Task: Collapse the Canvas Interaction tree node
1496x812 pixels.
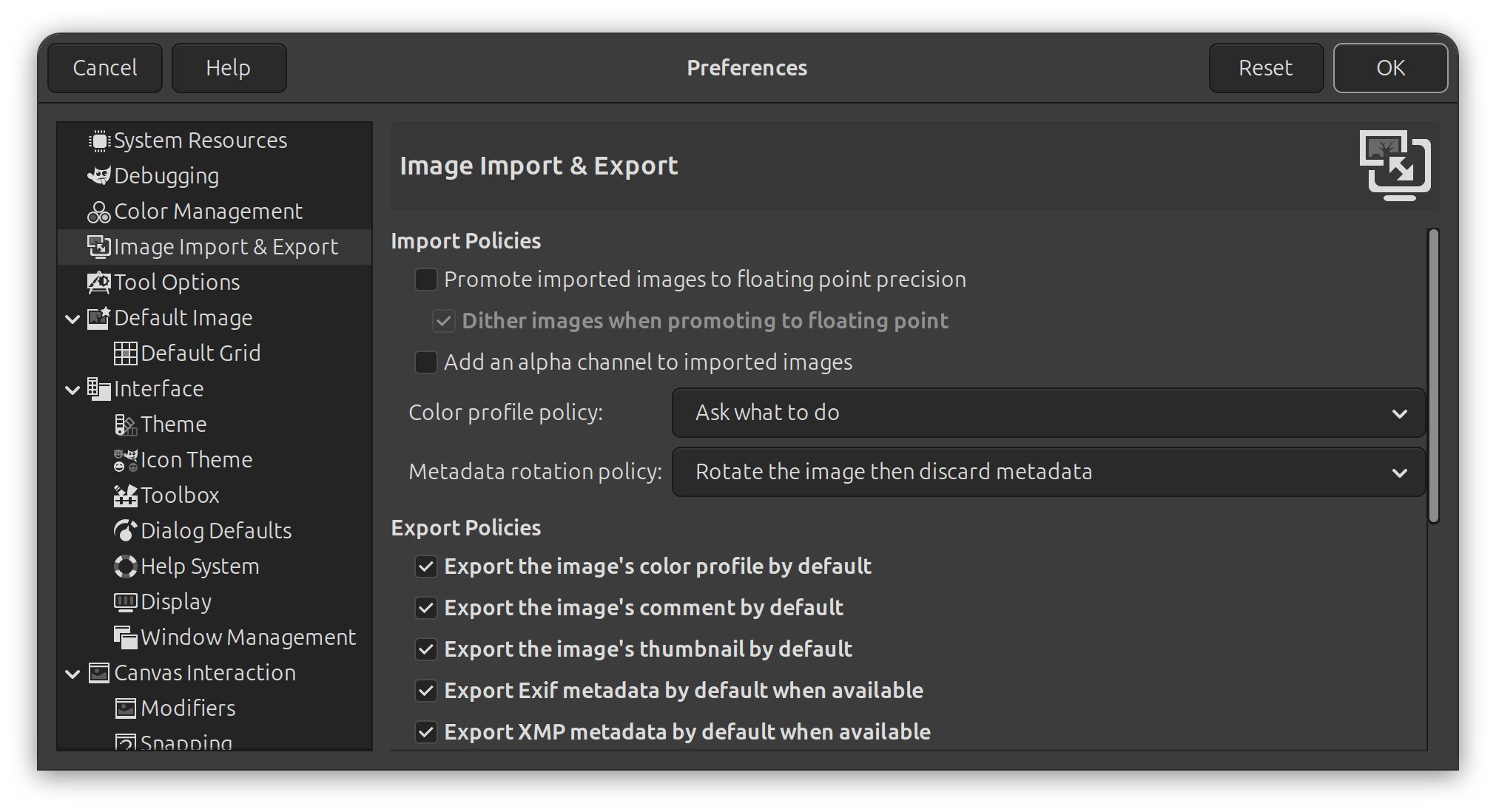Action: tap(73, 674)
